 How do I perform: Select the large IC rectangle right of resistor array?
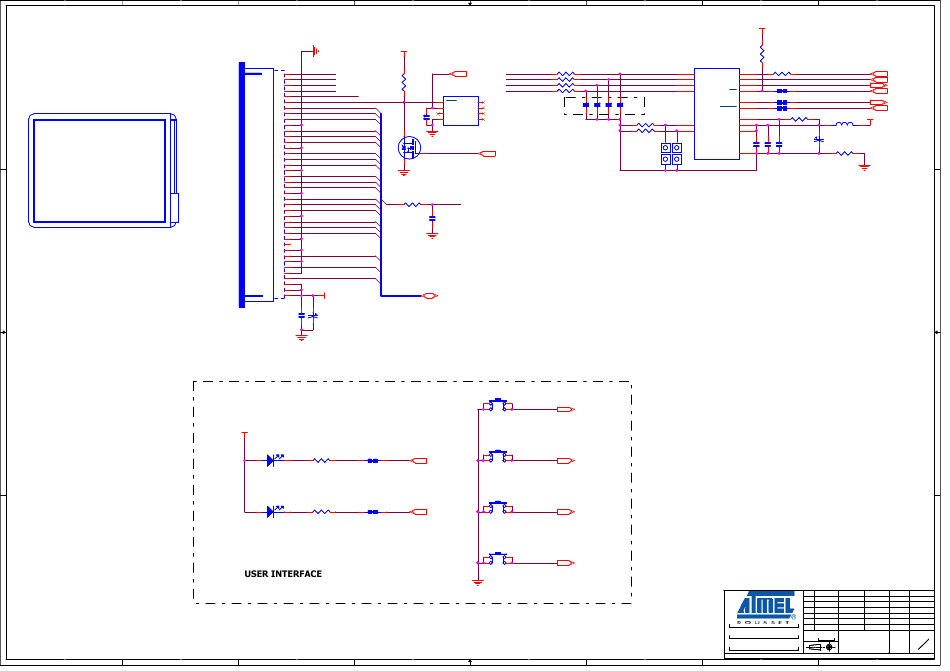pyautogui.click(x=717, y=114)
